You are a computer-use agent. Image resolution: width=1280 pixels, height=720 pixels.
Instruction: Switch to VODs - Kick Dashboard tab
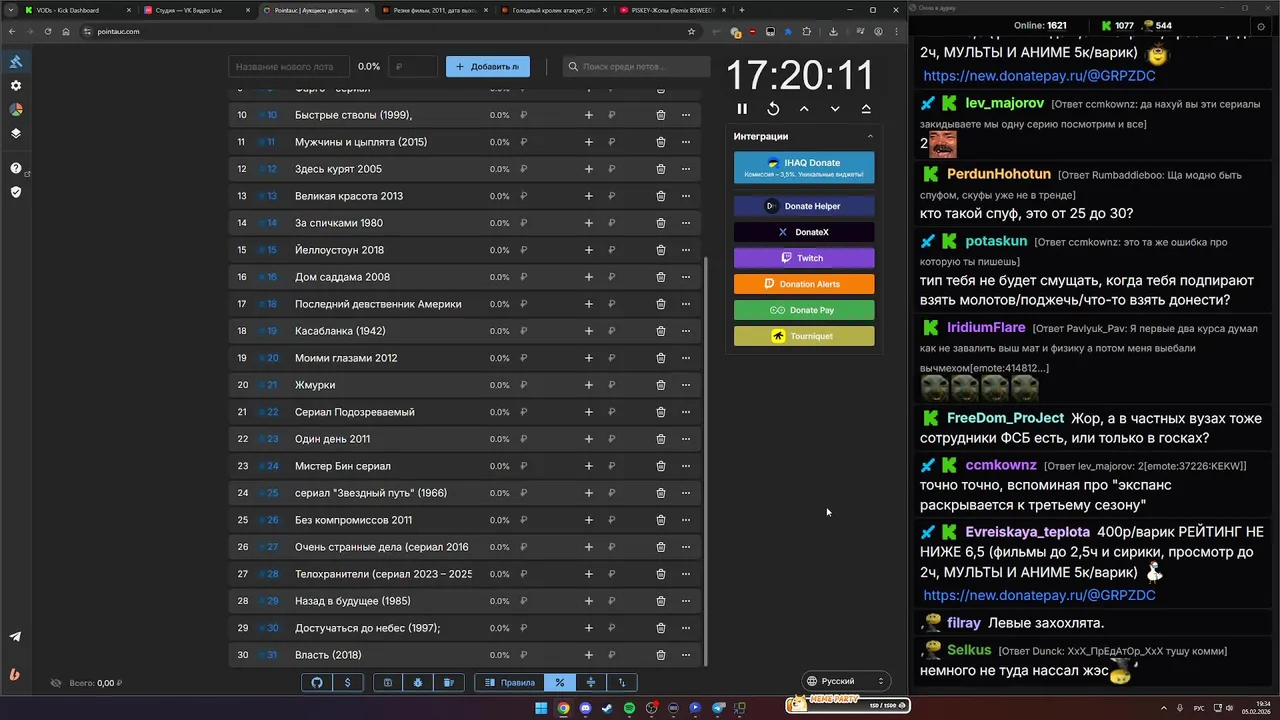pos(75,10)
